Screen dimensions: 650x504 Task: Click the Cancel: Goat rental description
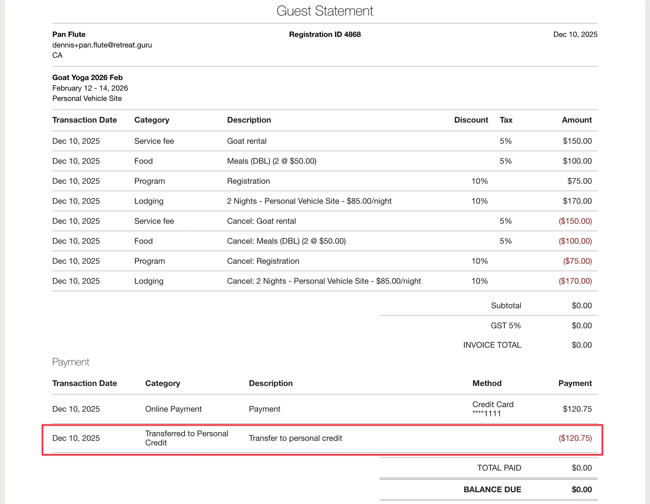[261, 221]
